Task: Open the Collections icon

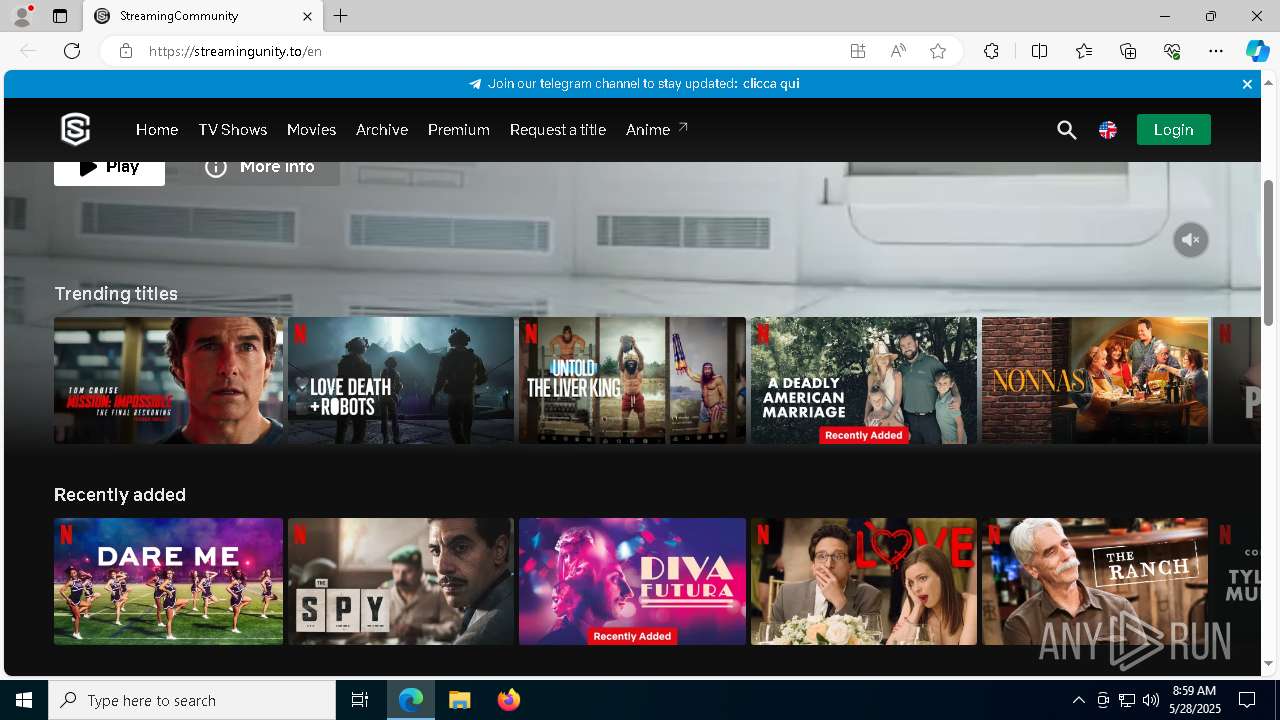Action: click(x=1128, y=51)
